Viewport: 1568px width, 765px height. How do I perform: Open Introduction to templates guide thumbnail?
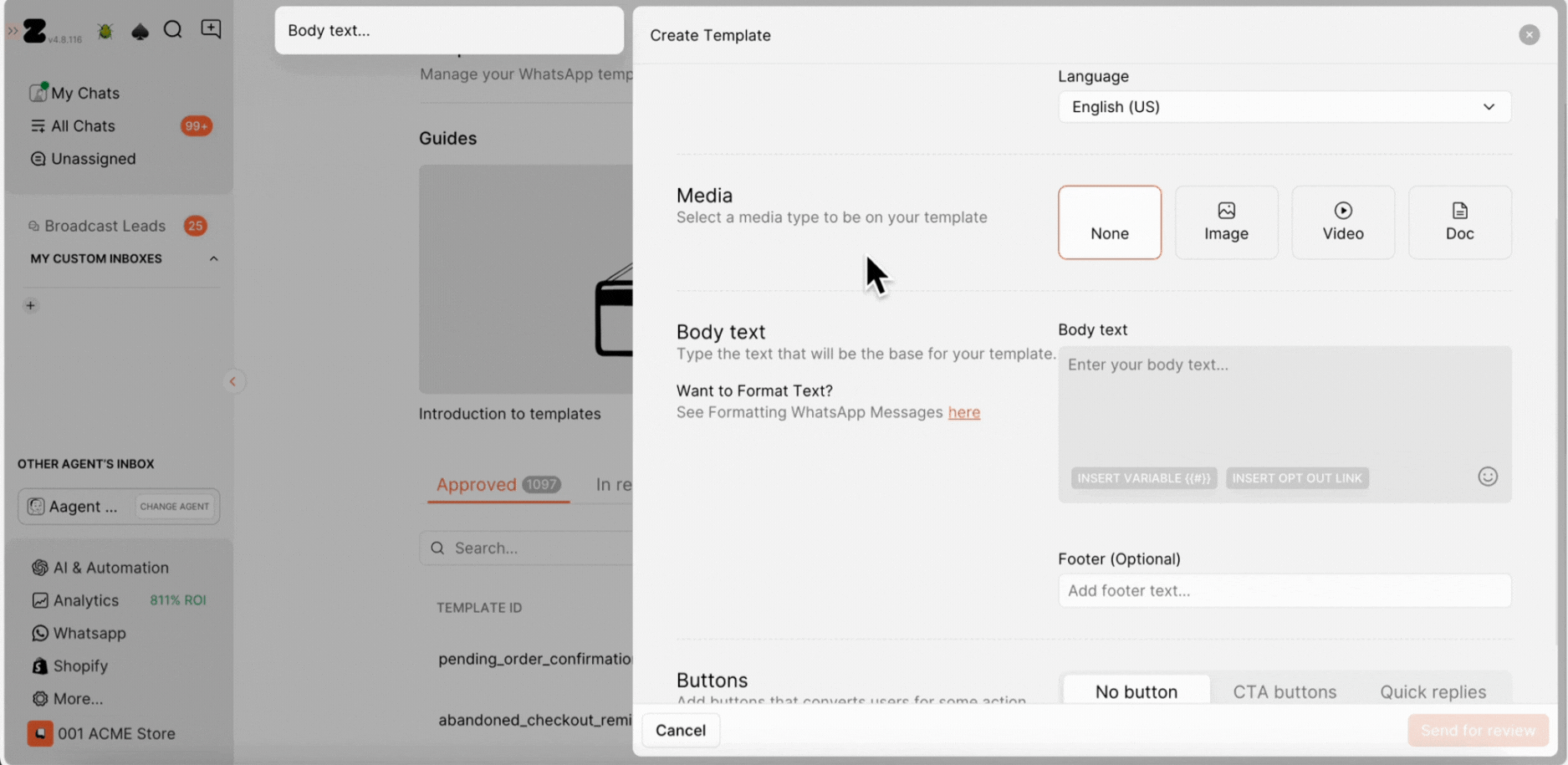pos(526,279)
